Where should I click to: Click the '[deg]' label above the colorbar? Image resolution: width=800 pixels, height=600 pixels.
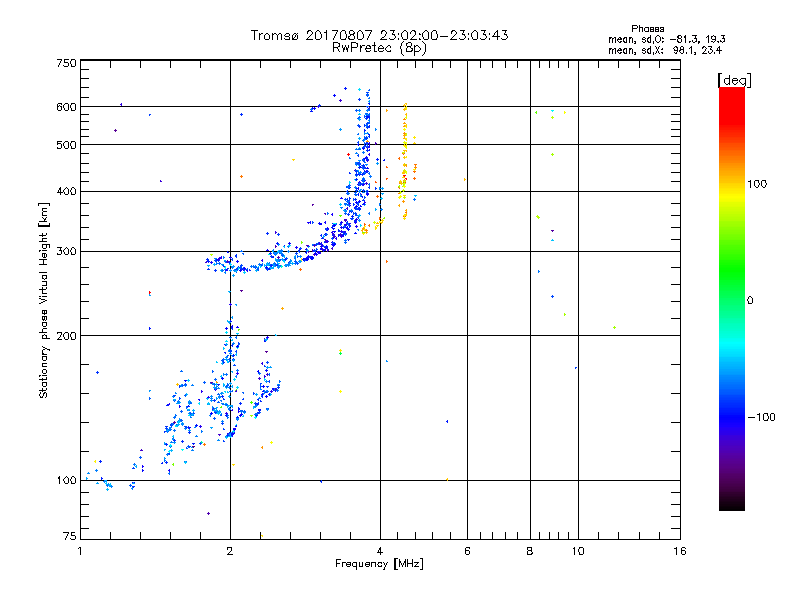(734, 80)
